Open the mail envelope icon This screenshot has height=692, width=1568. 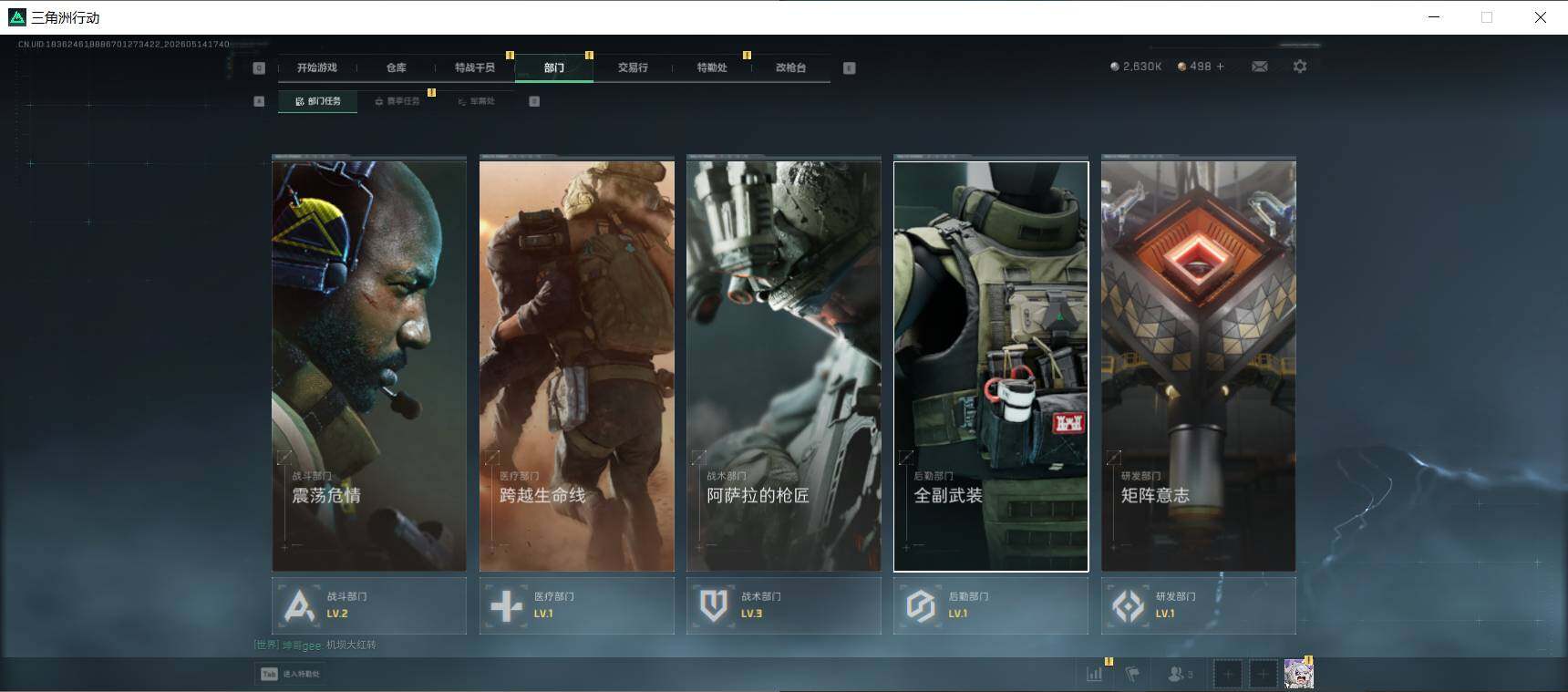coord(1260,67)
